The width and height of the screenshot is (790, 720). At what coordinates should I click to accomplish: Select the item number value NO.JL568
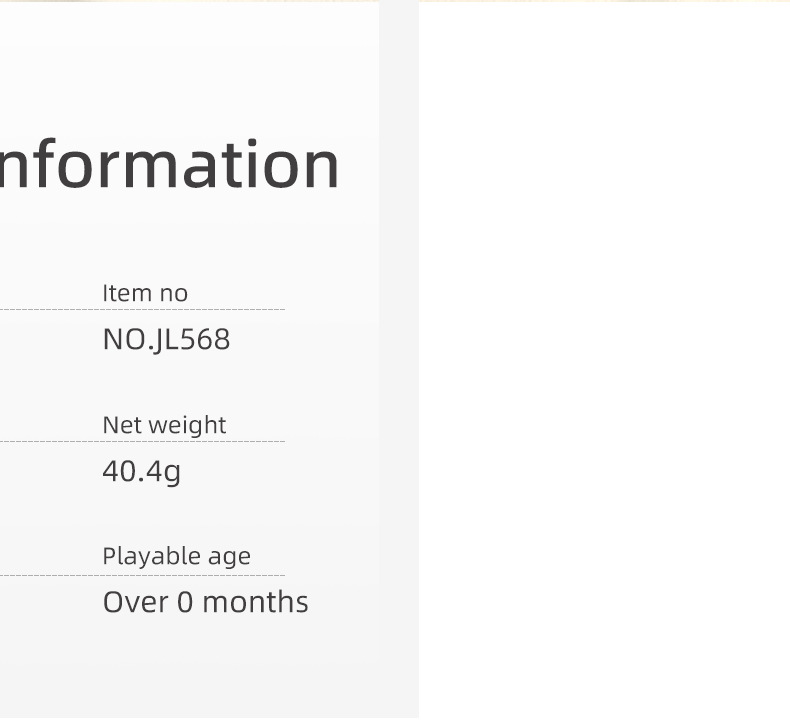[166, 340]
